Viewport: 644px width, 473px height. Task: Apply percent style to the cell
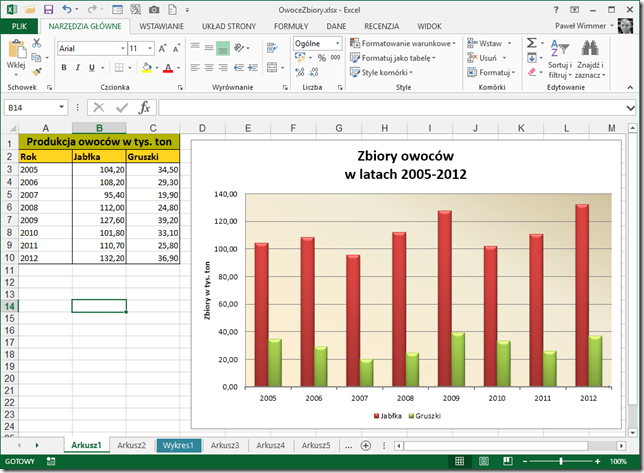click(x=322, y=58)
